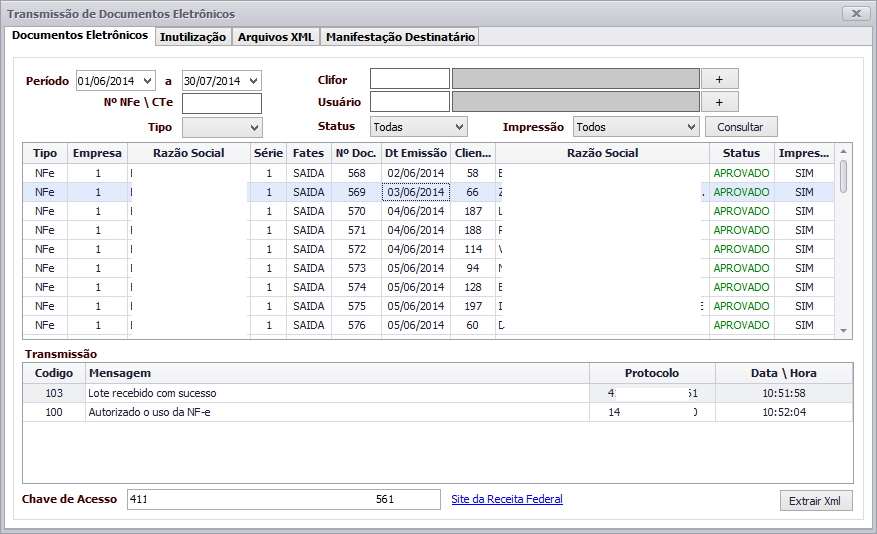Expand the Status dropdown showing Todas
Viewport: 877px width, 534px height.
[459, 127]
